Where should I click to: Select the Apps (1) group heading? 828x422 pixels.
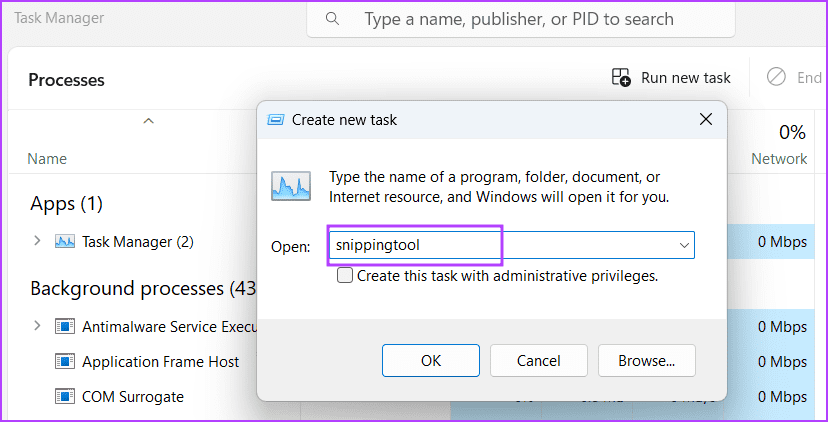(x=67, y=203)
